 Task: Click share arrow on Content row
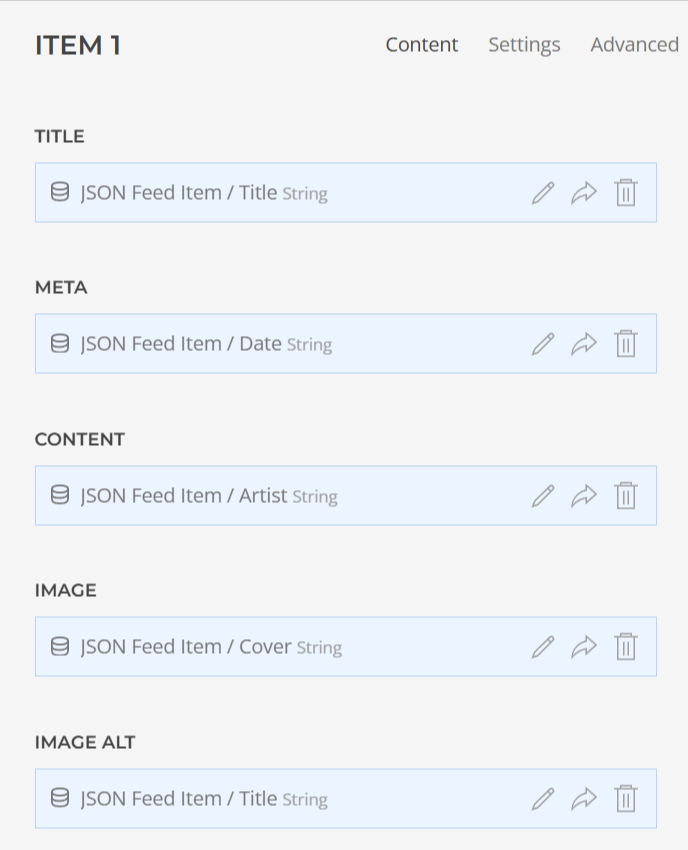pos(584,496)
